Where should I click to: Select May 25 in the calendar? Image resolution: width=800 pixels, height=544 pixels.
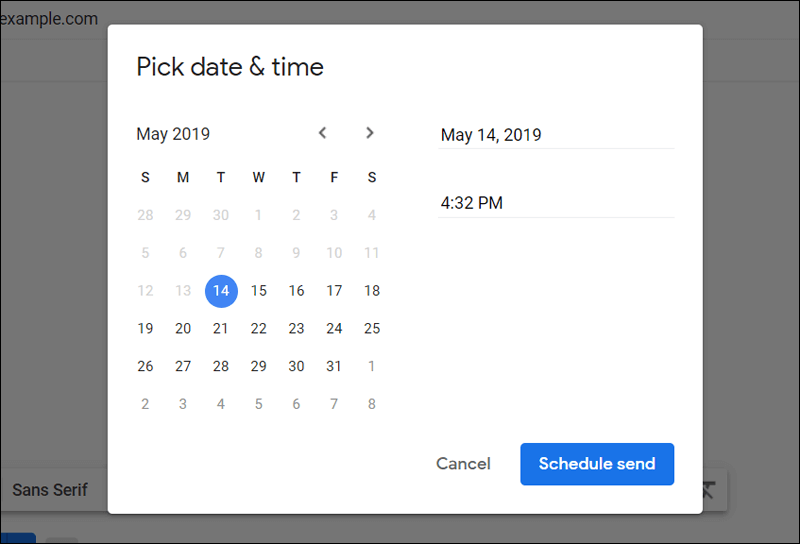click(x=372, y=328)
